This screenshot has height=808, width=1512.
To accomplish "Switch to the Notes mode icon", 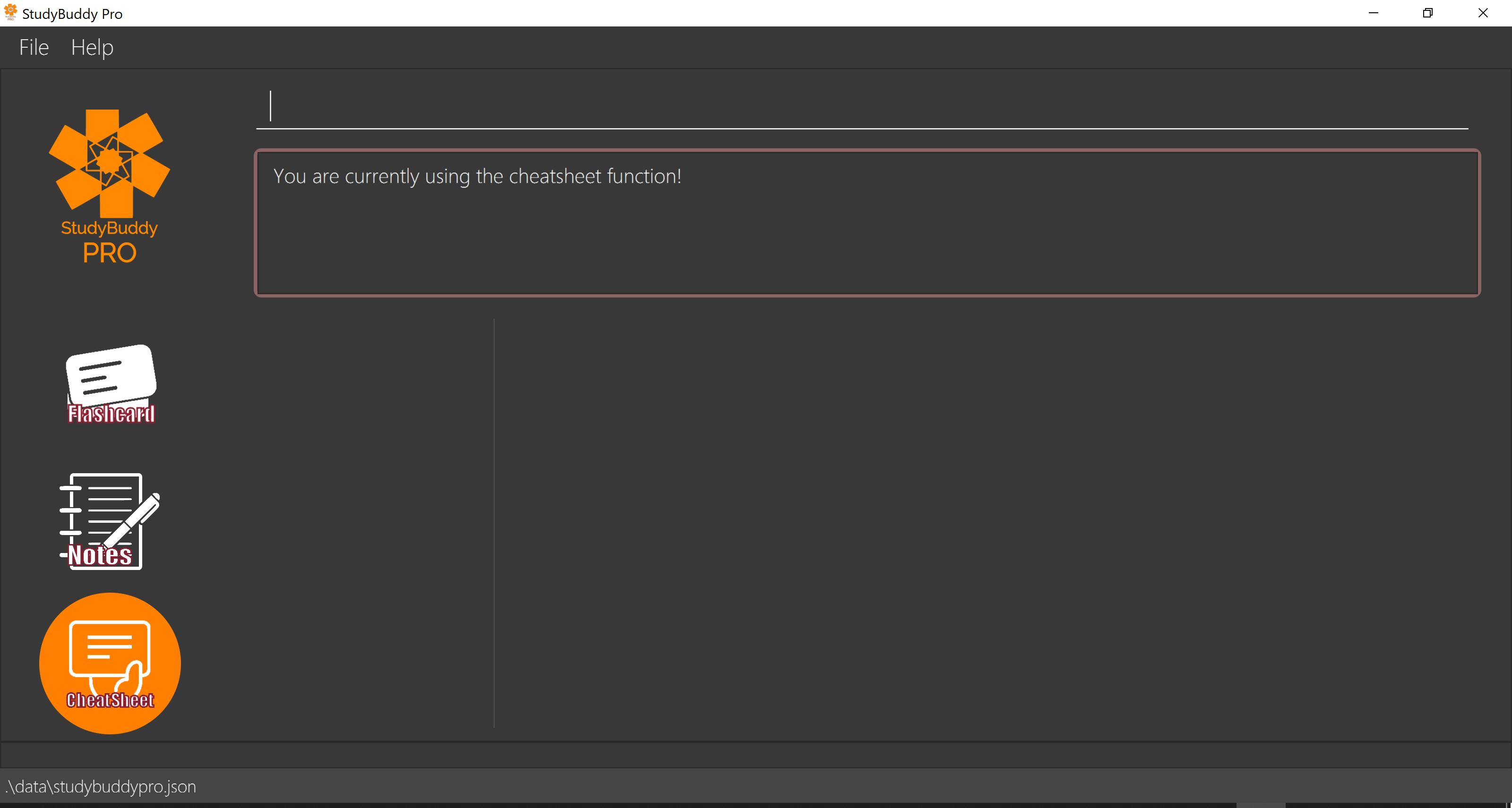I will pos(109,521).
